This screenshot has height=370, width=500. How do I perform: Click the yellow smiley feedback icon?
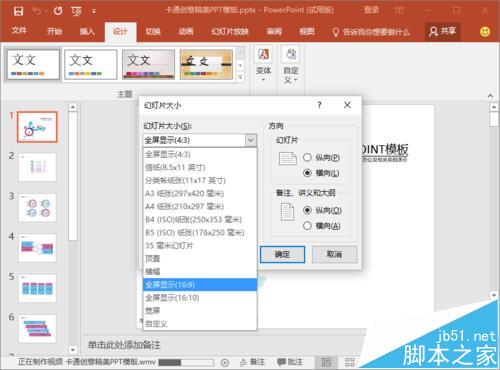[x=485, y=32]
